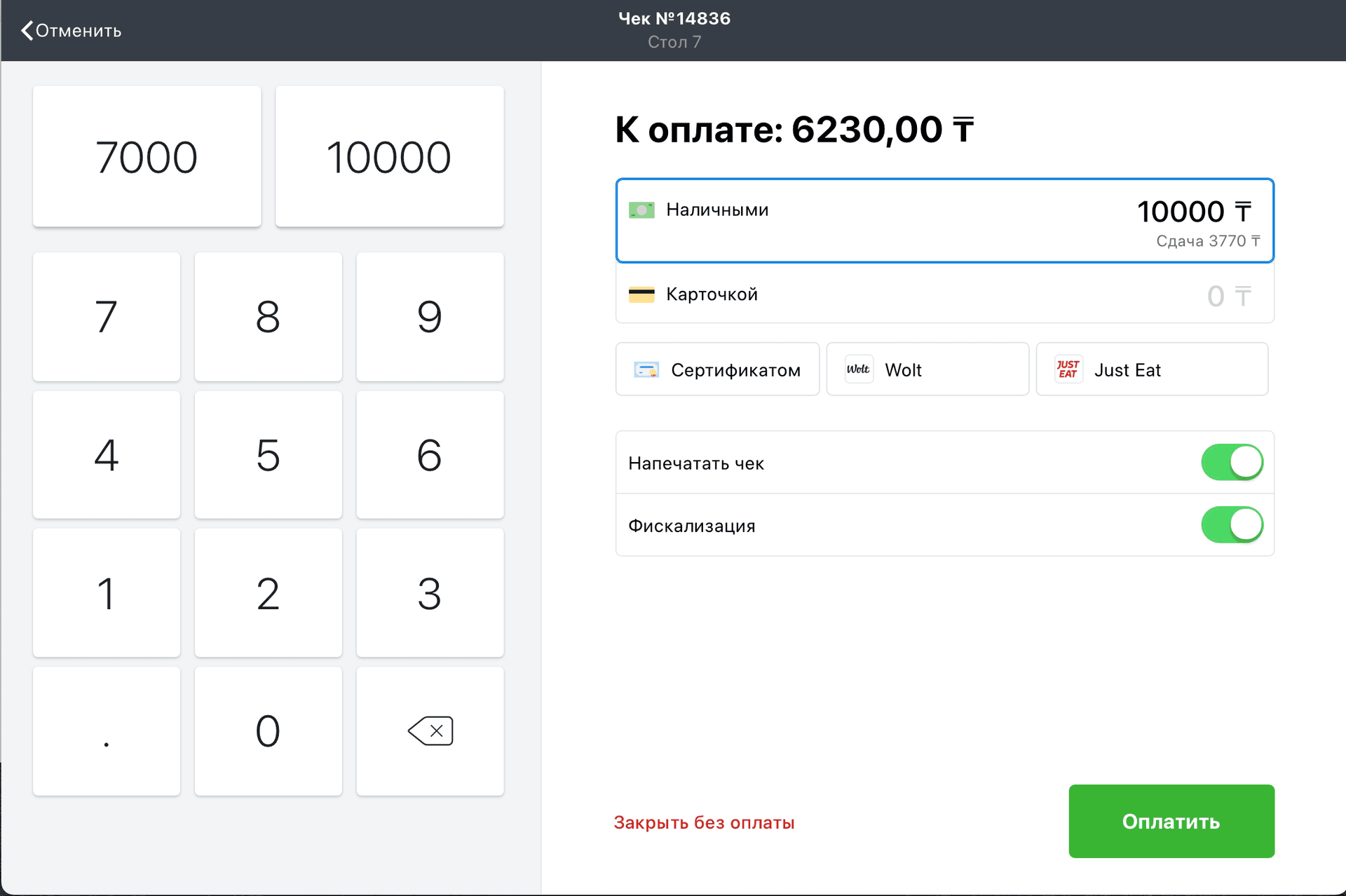
Task: Disable the Фискализация switch
Action: click(1232, 524)
